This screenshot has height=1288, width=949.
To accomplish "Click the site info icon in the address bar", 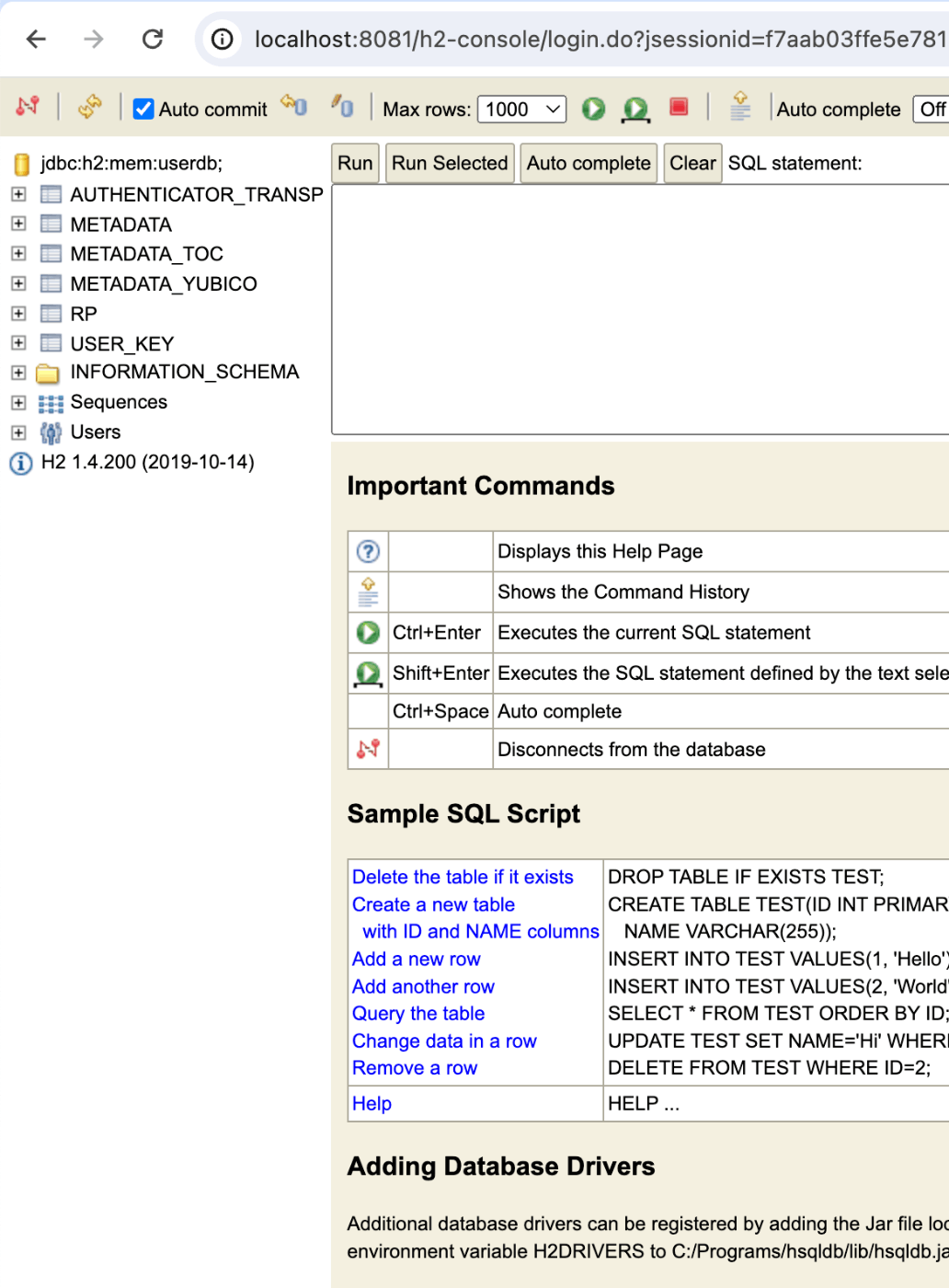I will click(x=223, y=39).
